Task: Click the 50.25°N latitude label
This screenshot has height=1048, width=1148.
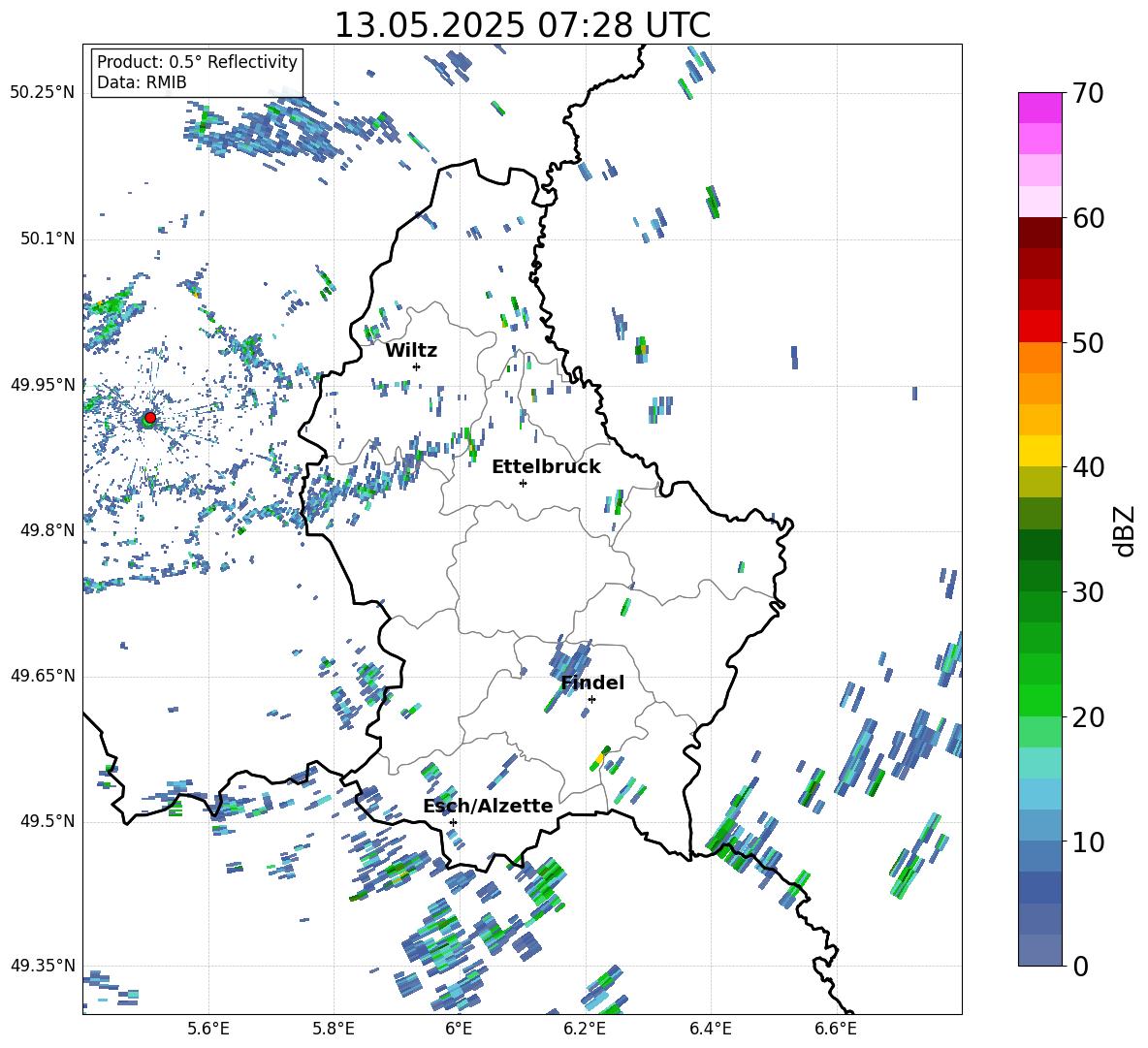Action: 43,93
